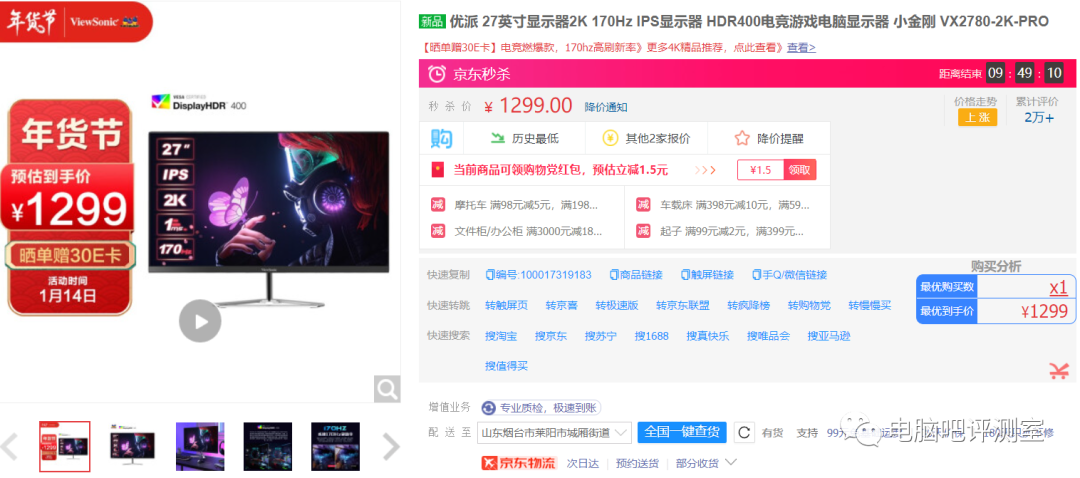
Task: Open 降价通知 price drop notice
Action: pyautogui.click(x=606, y=107)
